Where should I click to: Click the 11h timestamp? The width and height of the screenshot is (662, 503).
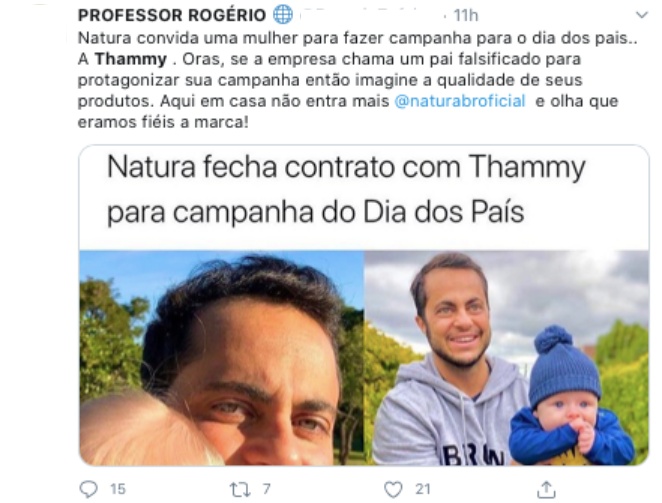coord(466,16)
